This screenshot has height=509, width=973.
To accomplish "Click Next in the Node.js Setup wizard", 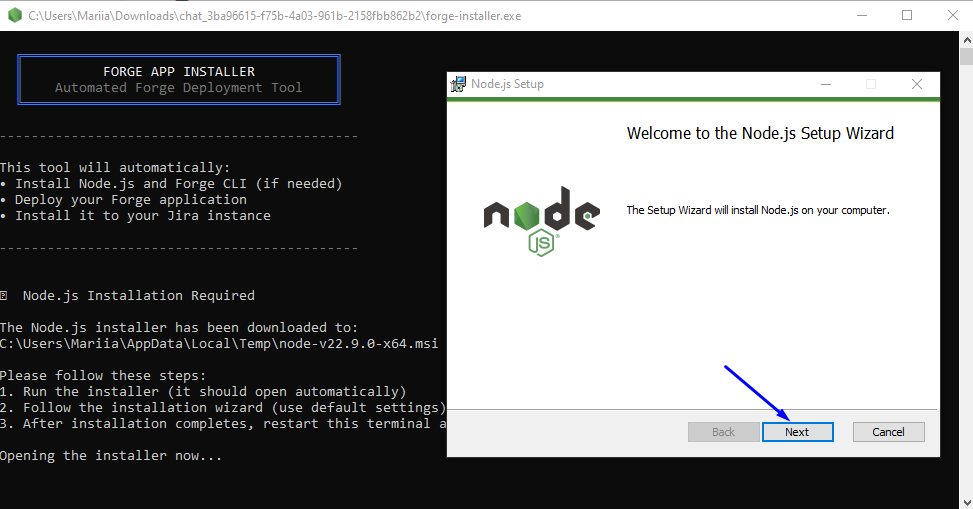I will 797,432.
